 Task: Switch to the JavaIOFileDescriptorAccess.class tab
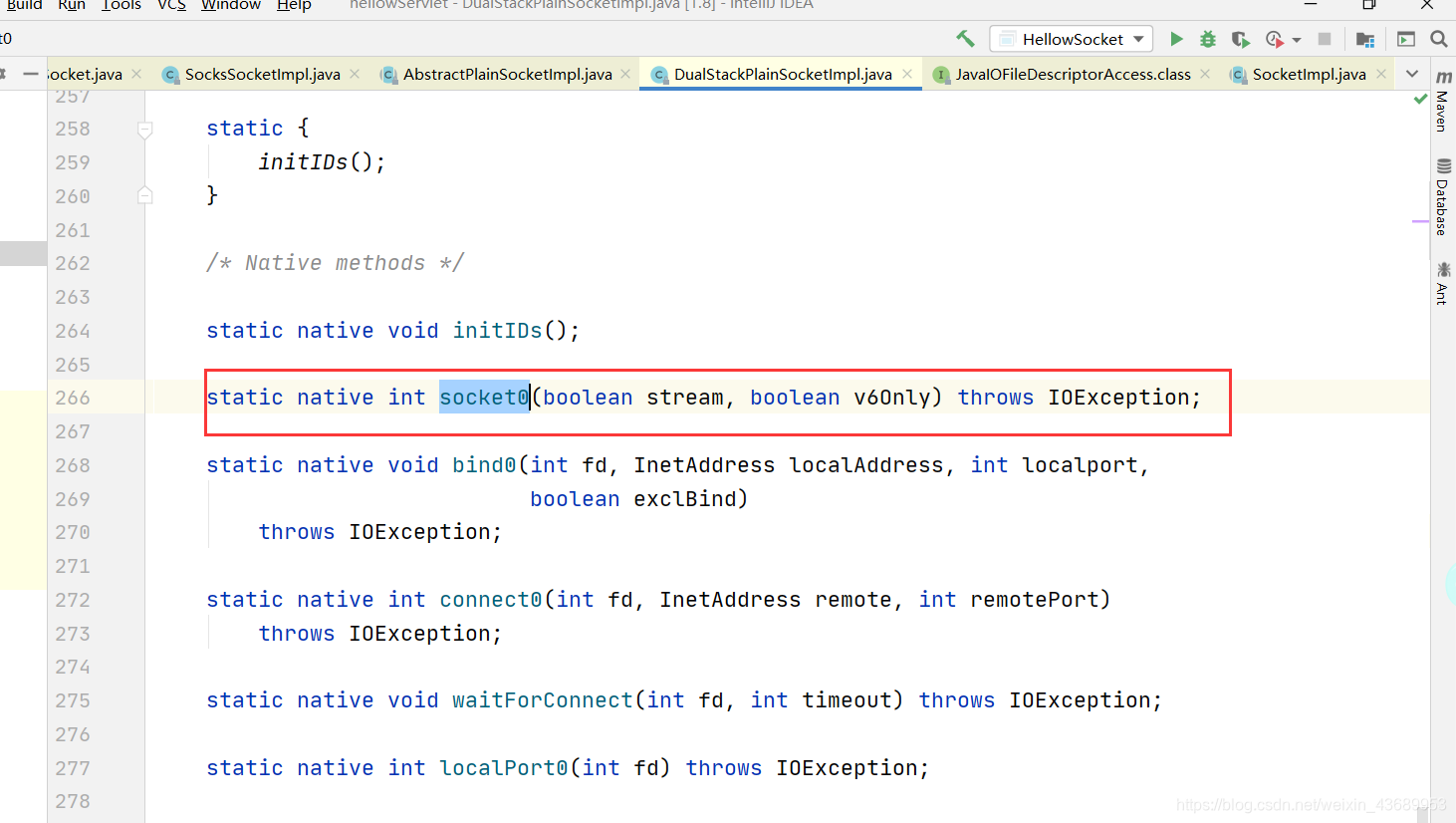click(x=1073, y=74)
